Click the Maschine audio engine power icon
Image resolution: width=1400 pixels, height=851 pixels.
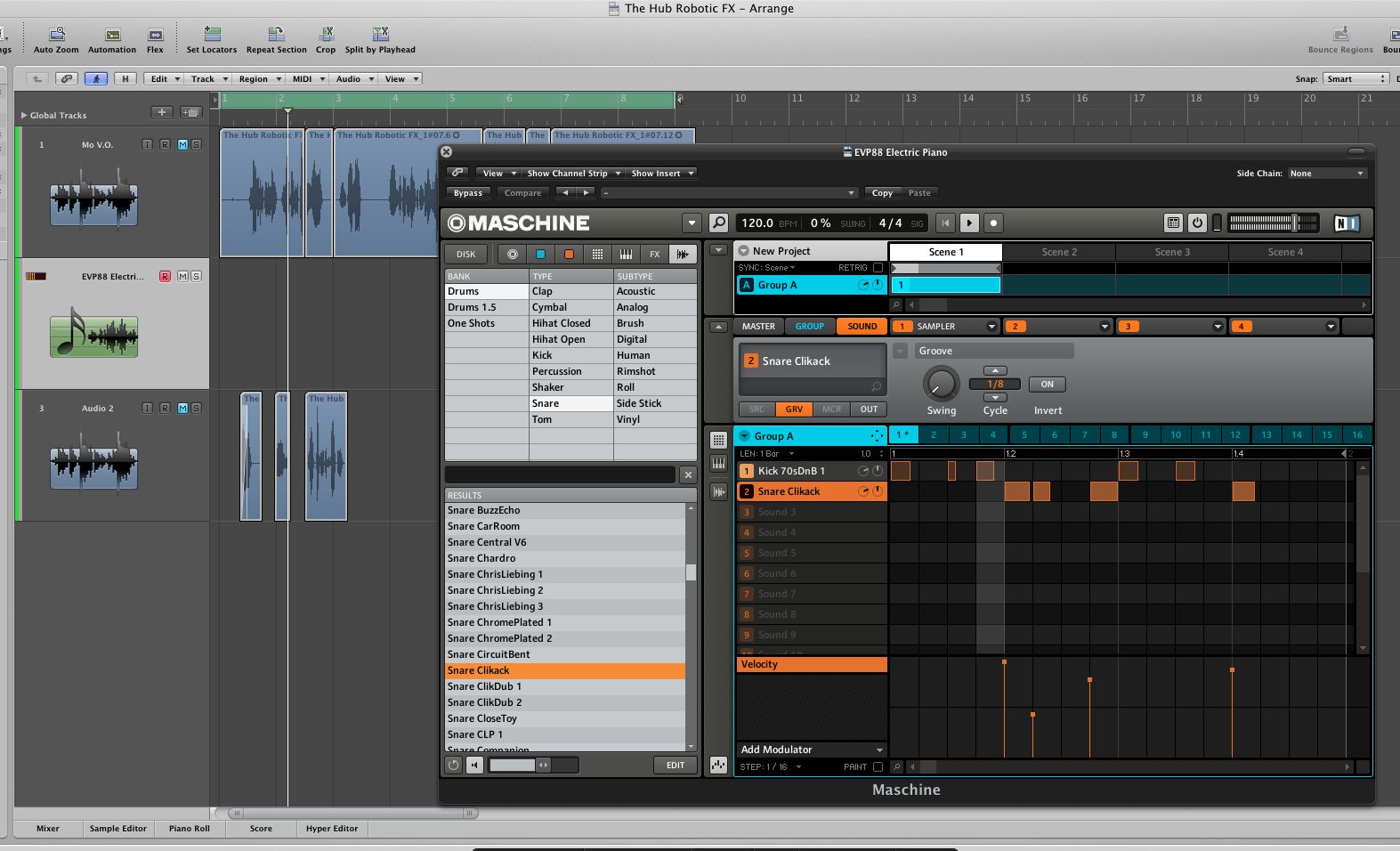click(x=1197, y=223)
